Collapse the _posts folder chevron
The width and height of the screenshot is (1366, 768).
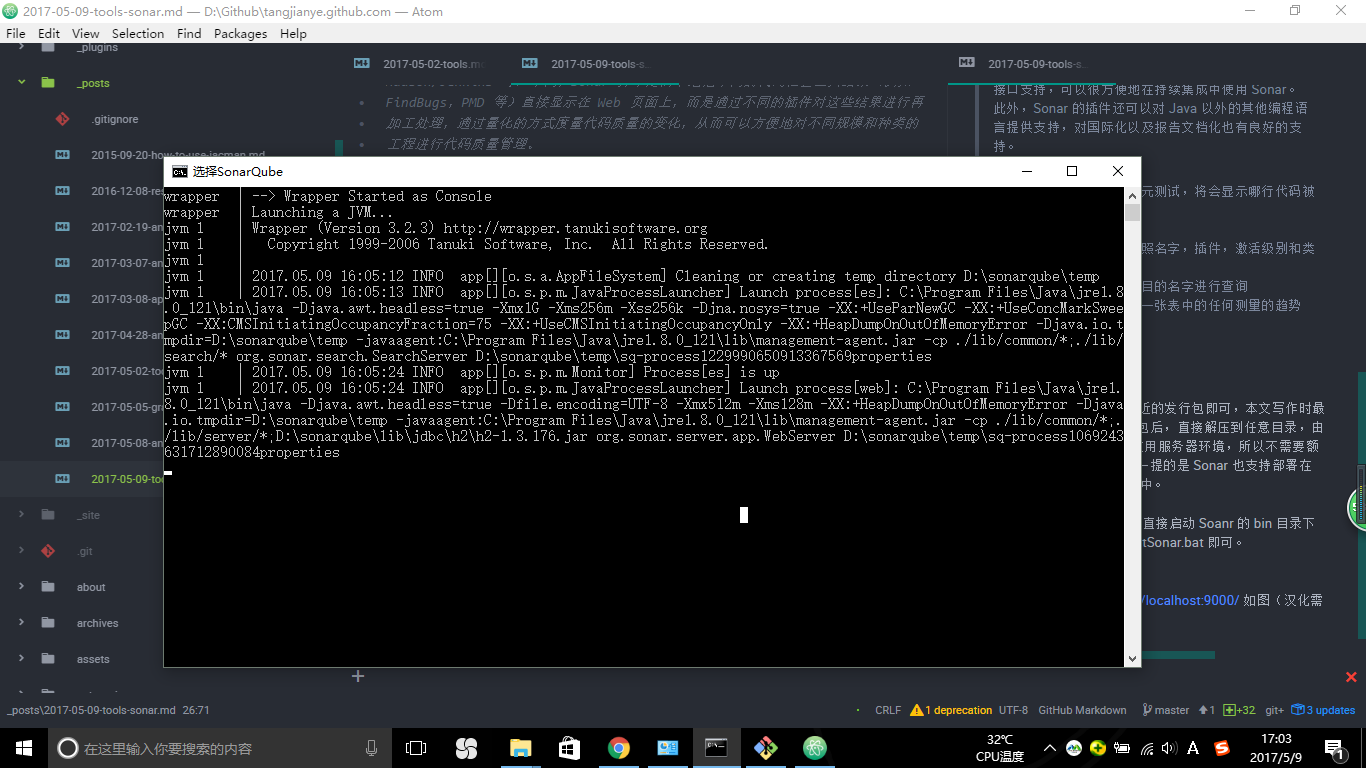[22, 83]
